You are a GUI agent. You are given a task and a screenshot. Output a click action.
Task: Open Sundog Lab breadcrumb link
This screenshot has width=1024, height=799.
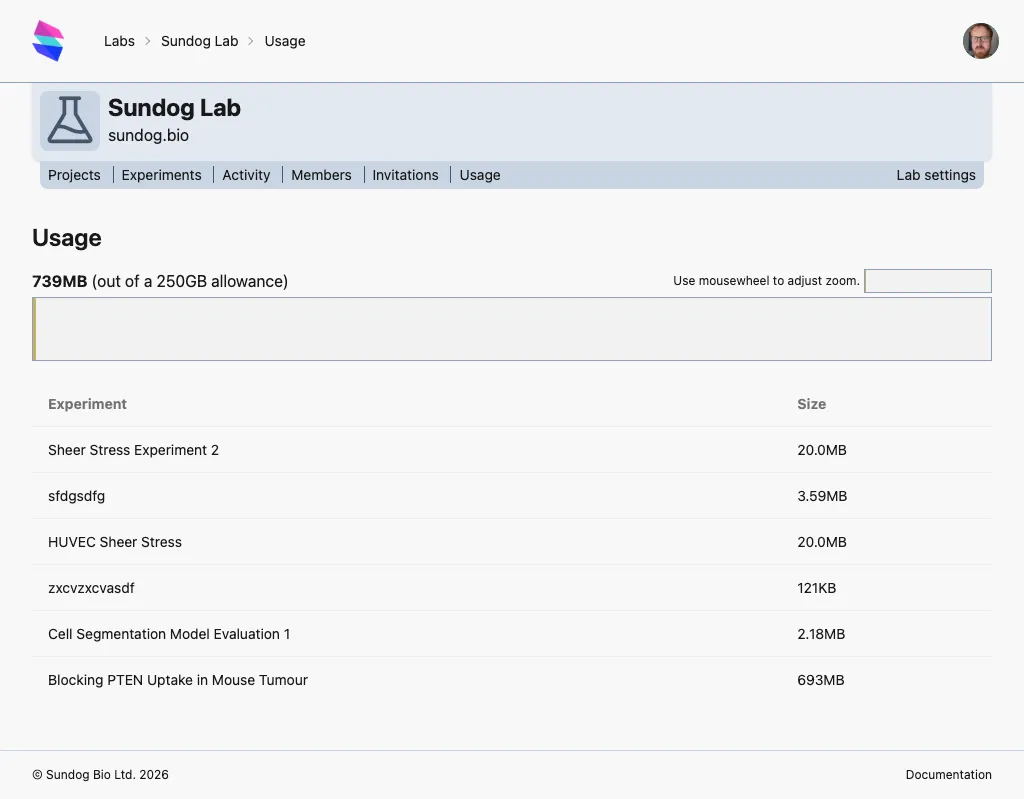point(199,41)
